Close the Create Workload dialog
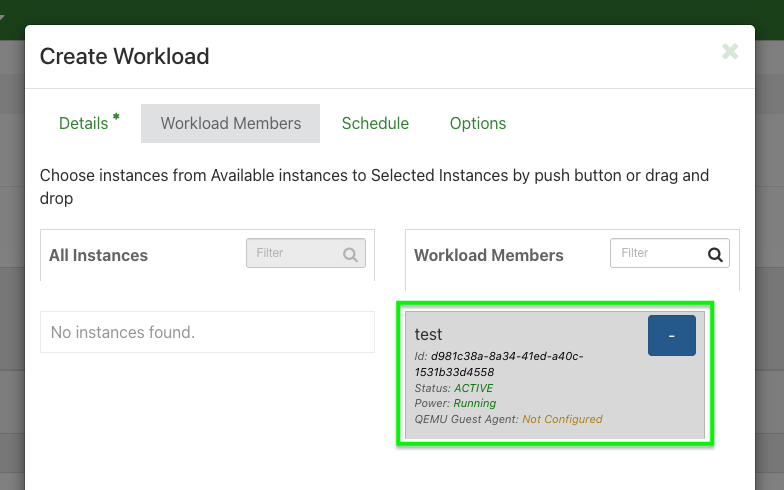The height and width of the screenshot is (490, 784). pyautogui.click(x=730, y=52)
